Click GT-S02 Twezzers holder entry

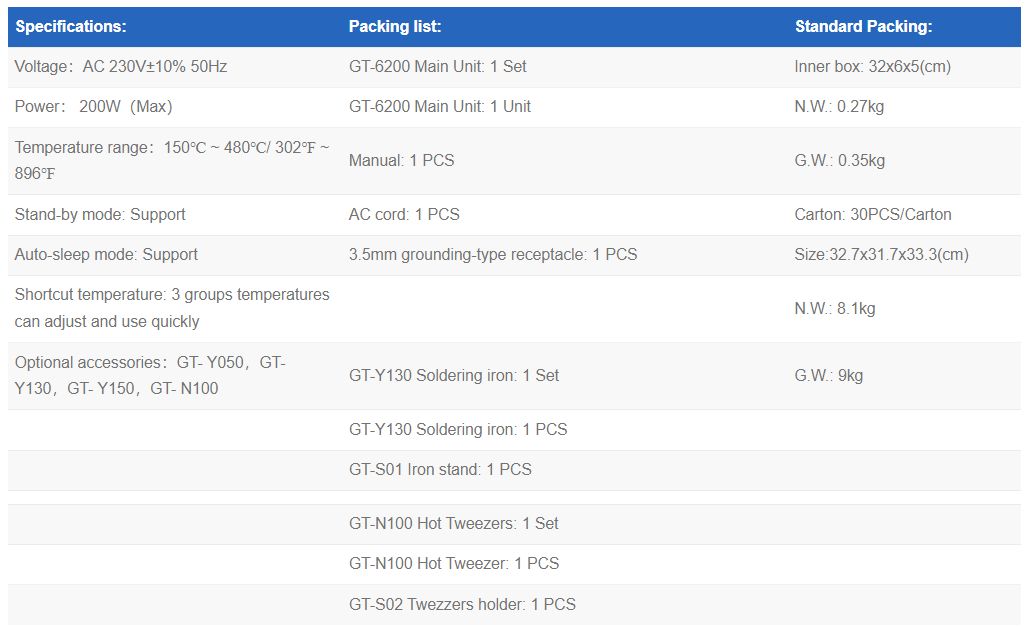click(462, 605)
